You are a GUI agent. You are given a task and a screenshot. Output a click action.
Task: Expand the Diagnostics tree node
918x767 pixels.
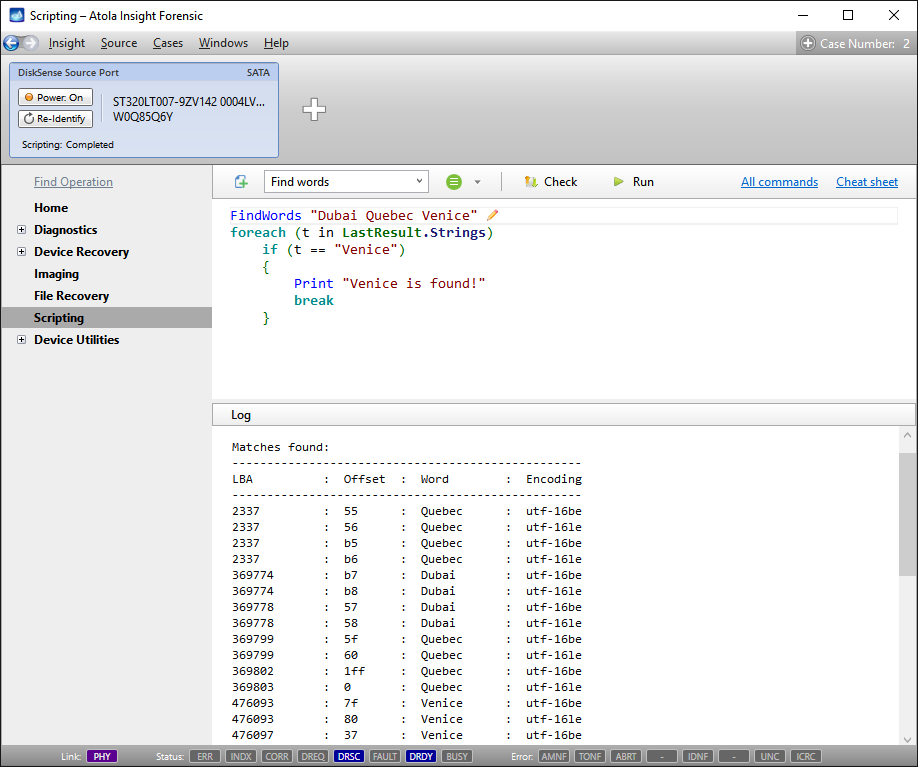tap(22, 230)
